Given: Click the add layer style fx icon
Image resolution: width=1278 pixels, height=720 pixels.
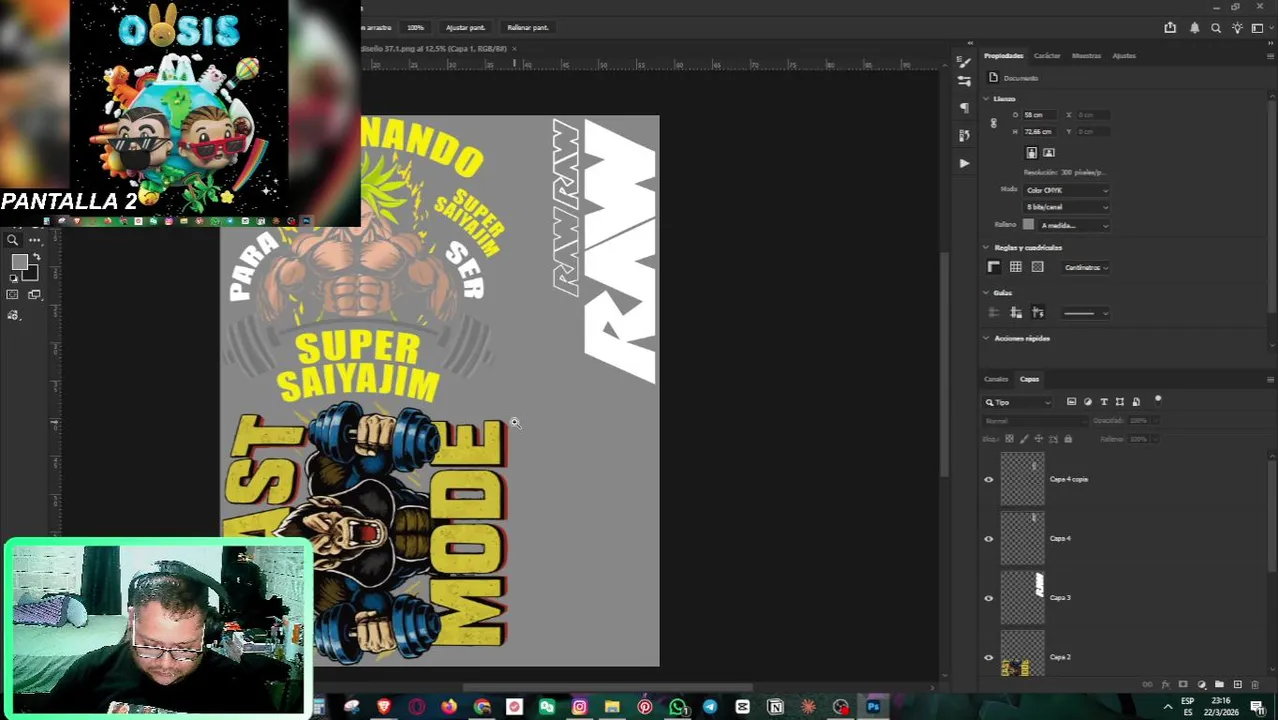Looking at the screenshot, I should tap(1165, 685).
